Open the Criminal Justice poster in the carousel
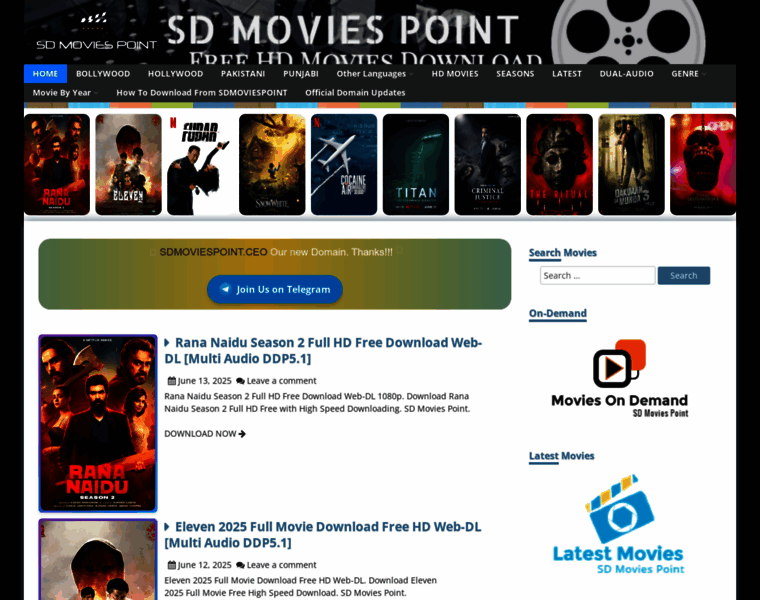Image resolution: width=760 pixels, height=600 pixels. (x=488, y=164)
